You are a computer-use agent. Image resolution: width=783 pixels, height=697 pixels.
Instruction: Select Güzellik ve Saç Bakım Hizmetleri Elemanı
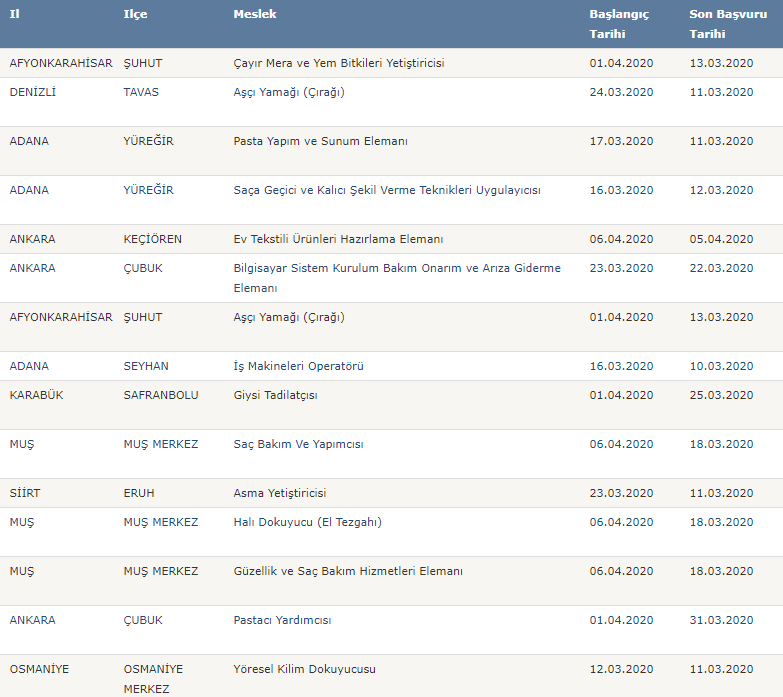click(348, 571)
